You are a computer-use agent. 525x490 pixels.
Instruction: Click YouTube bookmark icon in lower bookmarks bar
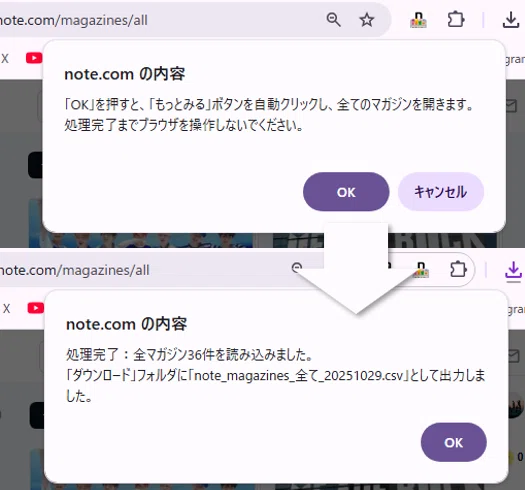(35, 308)
